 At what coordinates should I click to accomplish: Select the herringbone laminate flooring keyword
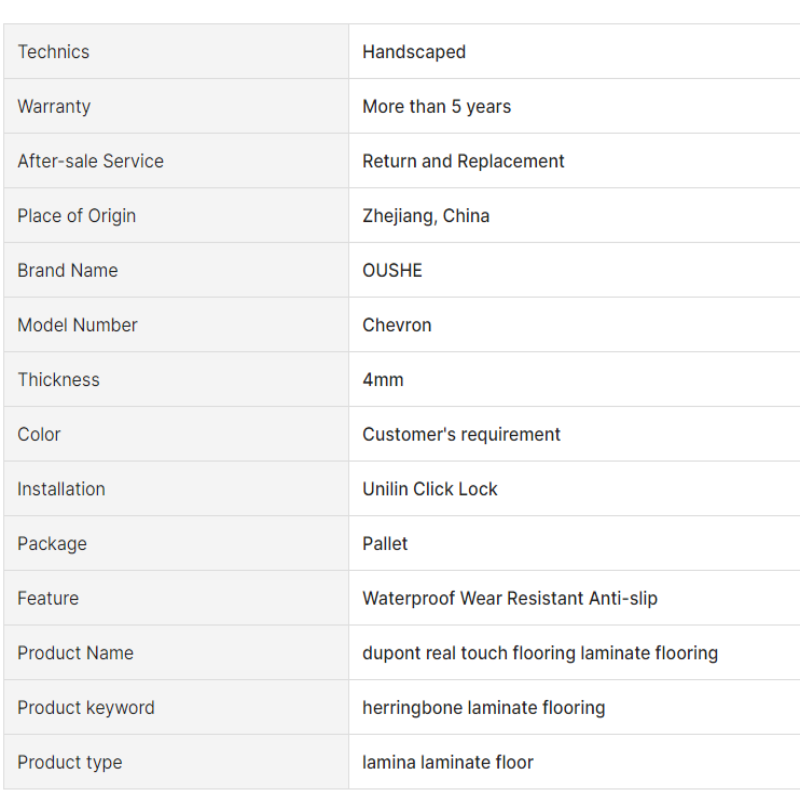click(484, 708)
